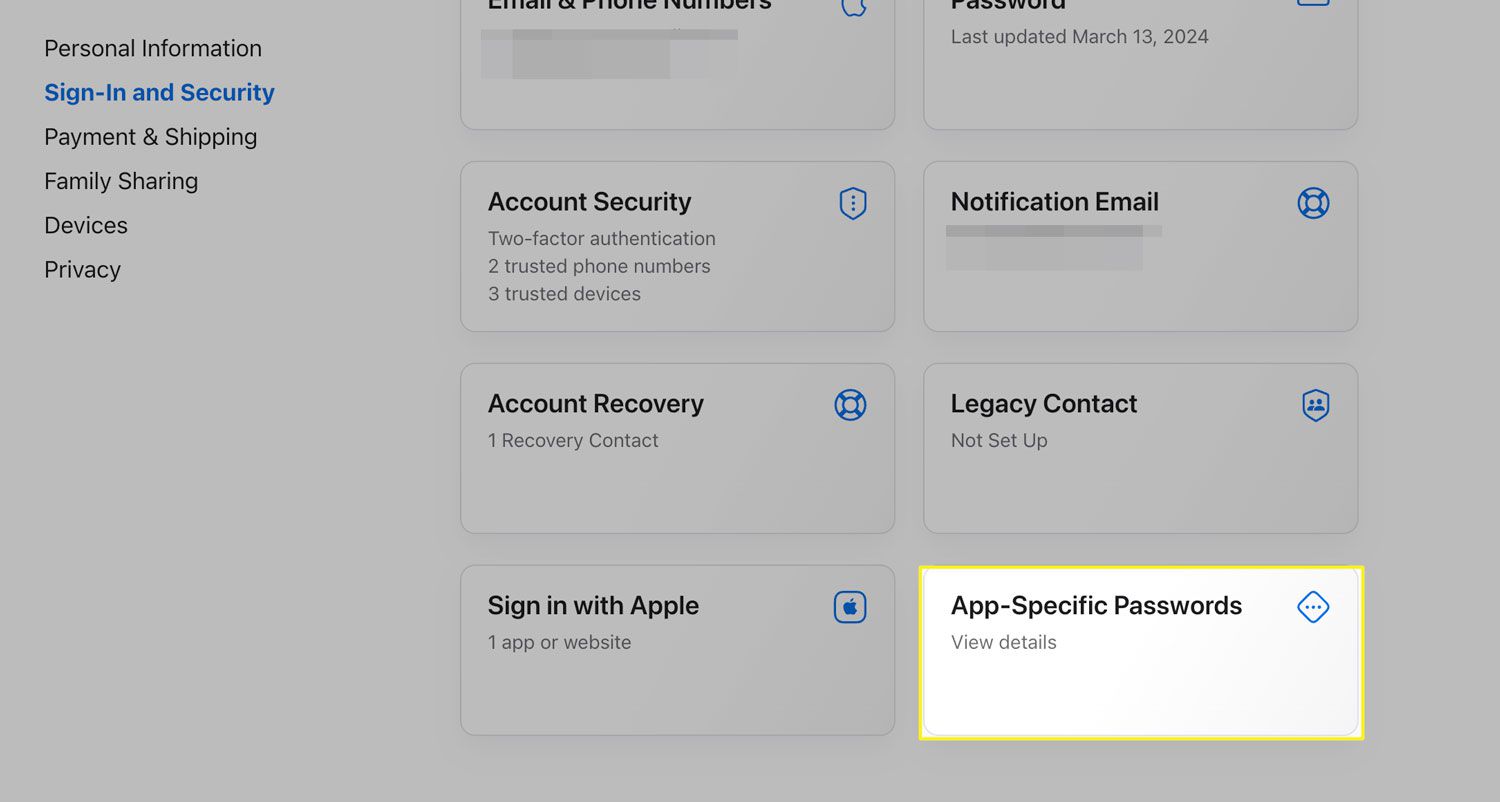Screen dimensions: 1500x802
Task: Click the Apple logo icon on Sign in with Apple
Action: pos(850,607)
